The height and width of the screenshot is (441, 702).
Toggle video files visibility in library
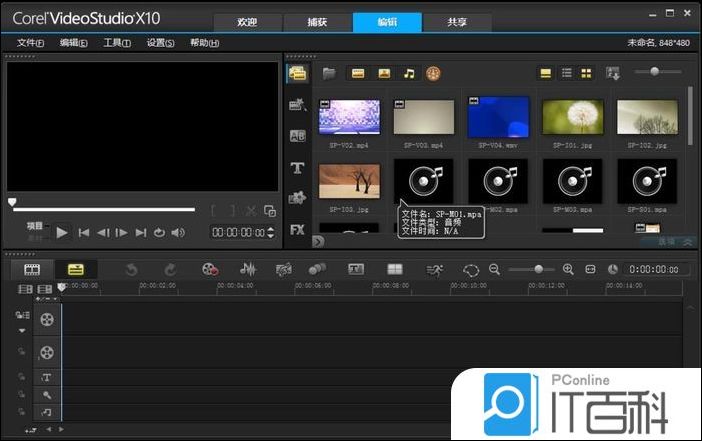pos(357,73)
